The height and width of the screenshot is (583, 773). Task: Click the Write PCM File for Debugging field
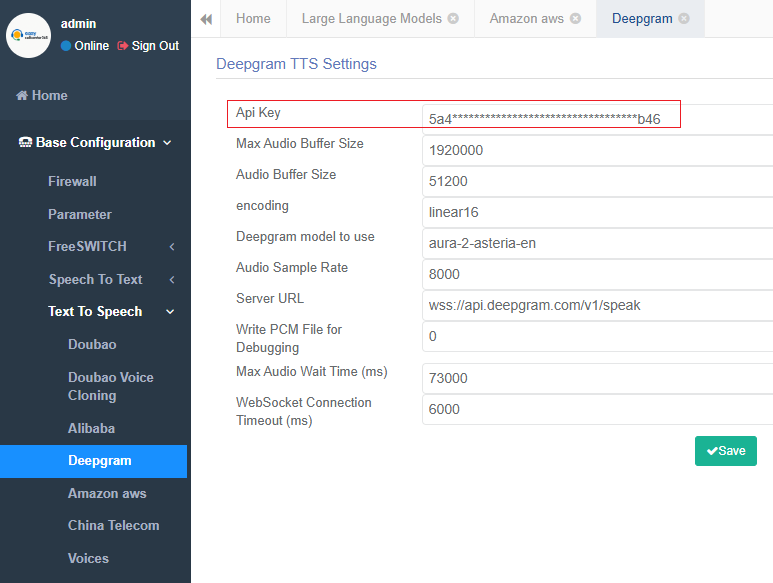point(597,337)
